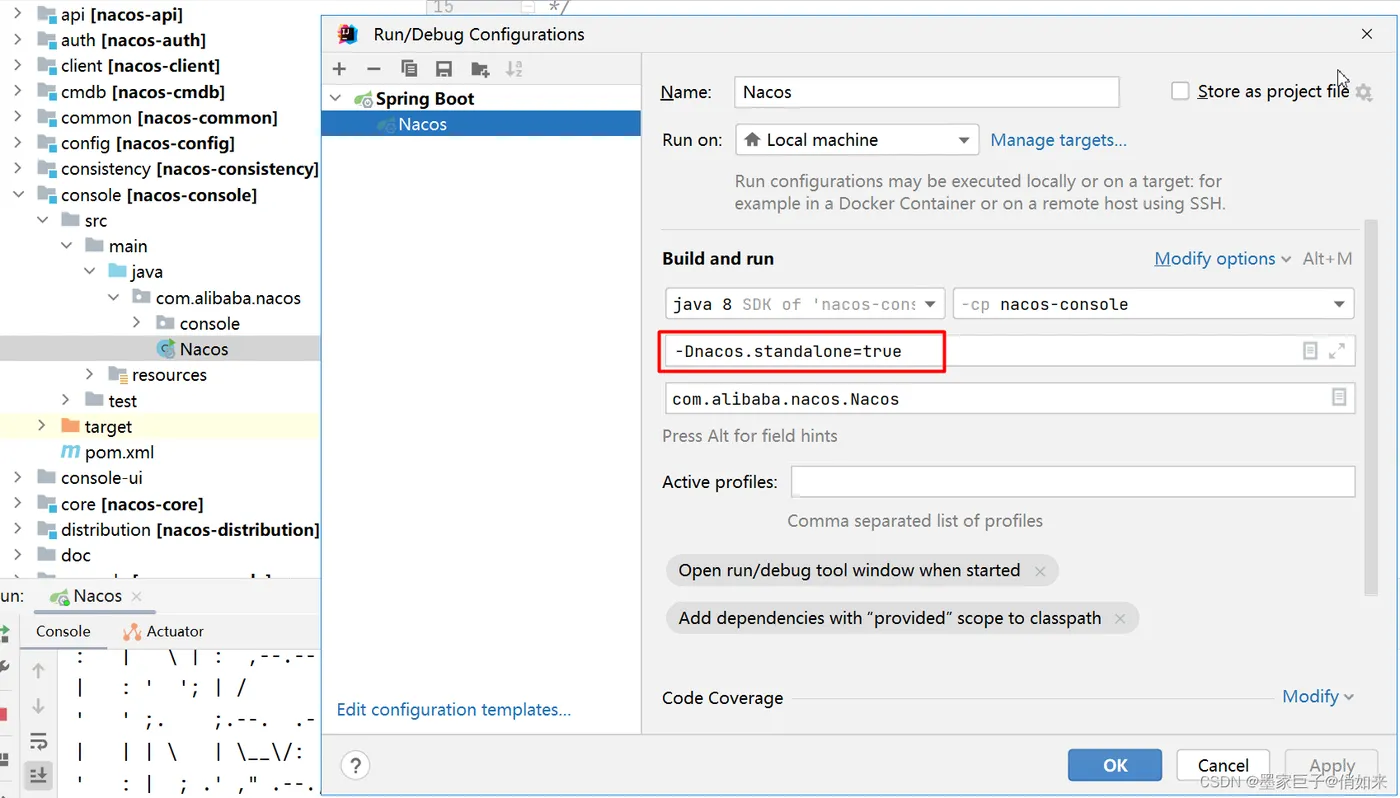Remove the 'Open run/debug tool window' option chip
This screenshot has width=1400, height=798.
[1040, 571]
